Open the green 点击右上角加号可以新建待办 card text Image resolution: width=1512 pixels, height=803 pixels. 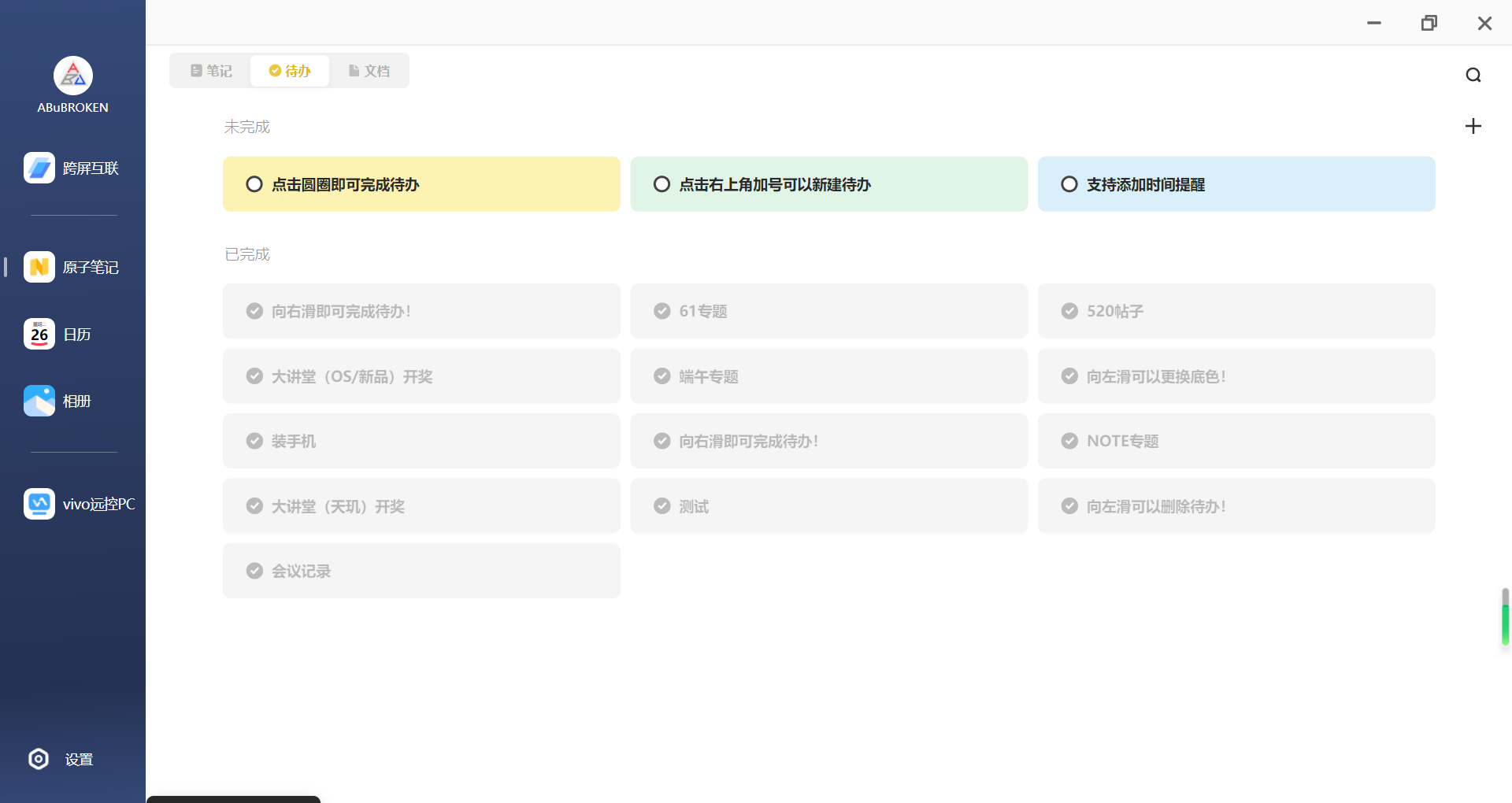[775, 184]
